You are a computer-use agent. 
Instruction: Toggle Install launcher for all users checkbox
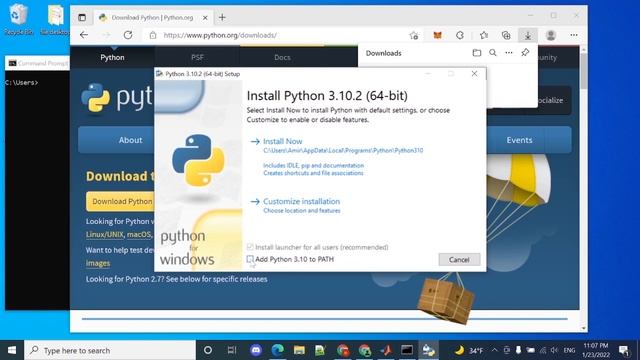(250, 247)
